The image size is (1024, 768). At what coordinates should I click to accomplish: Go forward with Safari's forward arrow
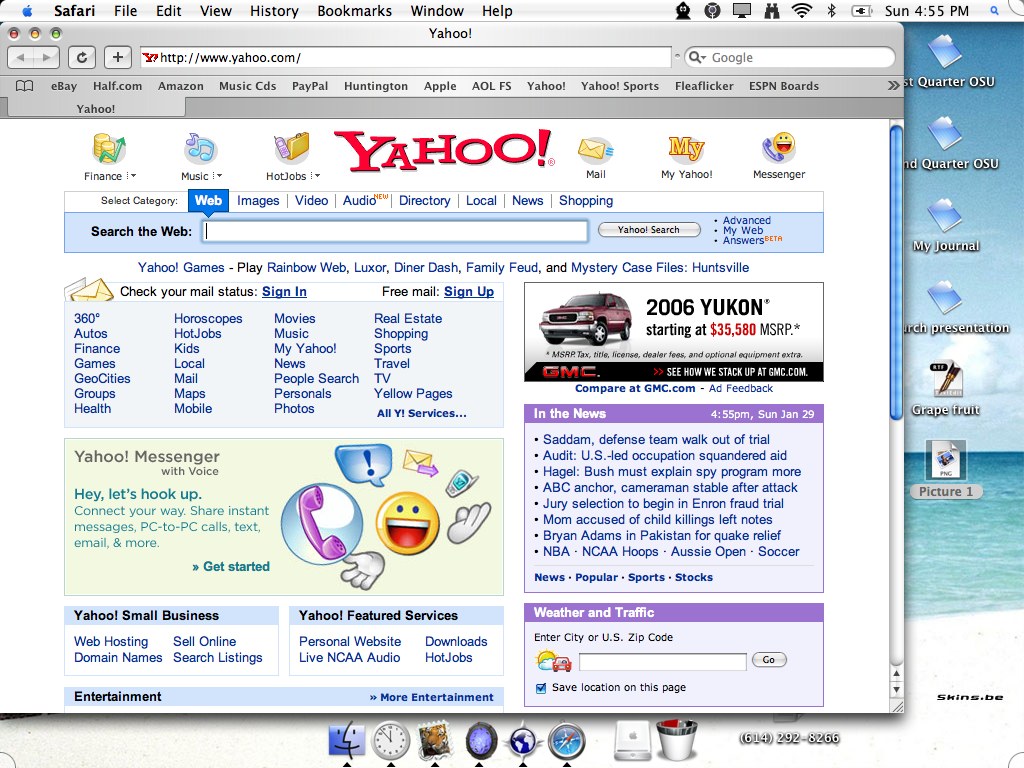tap(46, 57)
